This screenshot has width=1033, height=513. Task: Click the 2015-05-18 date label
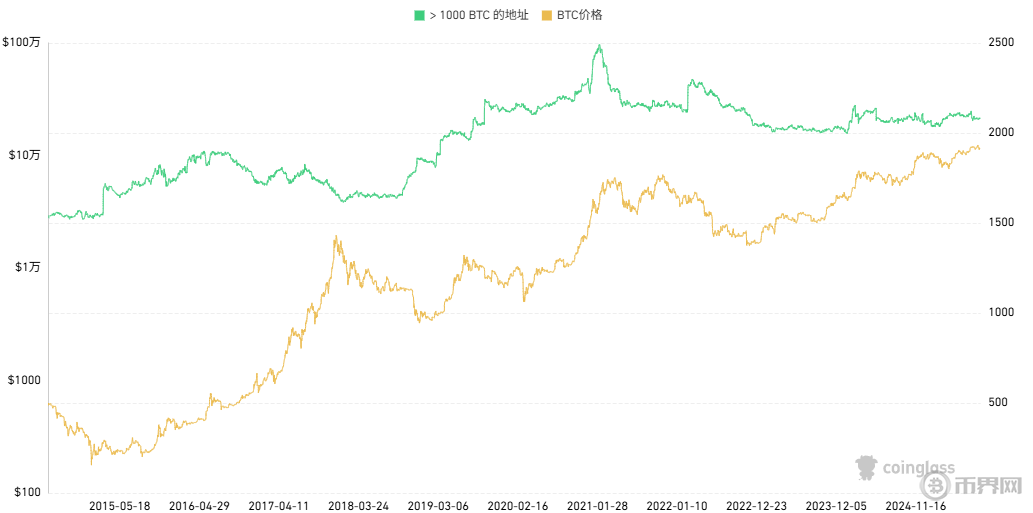click(119, 506)
